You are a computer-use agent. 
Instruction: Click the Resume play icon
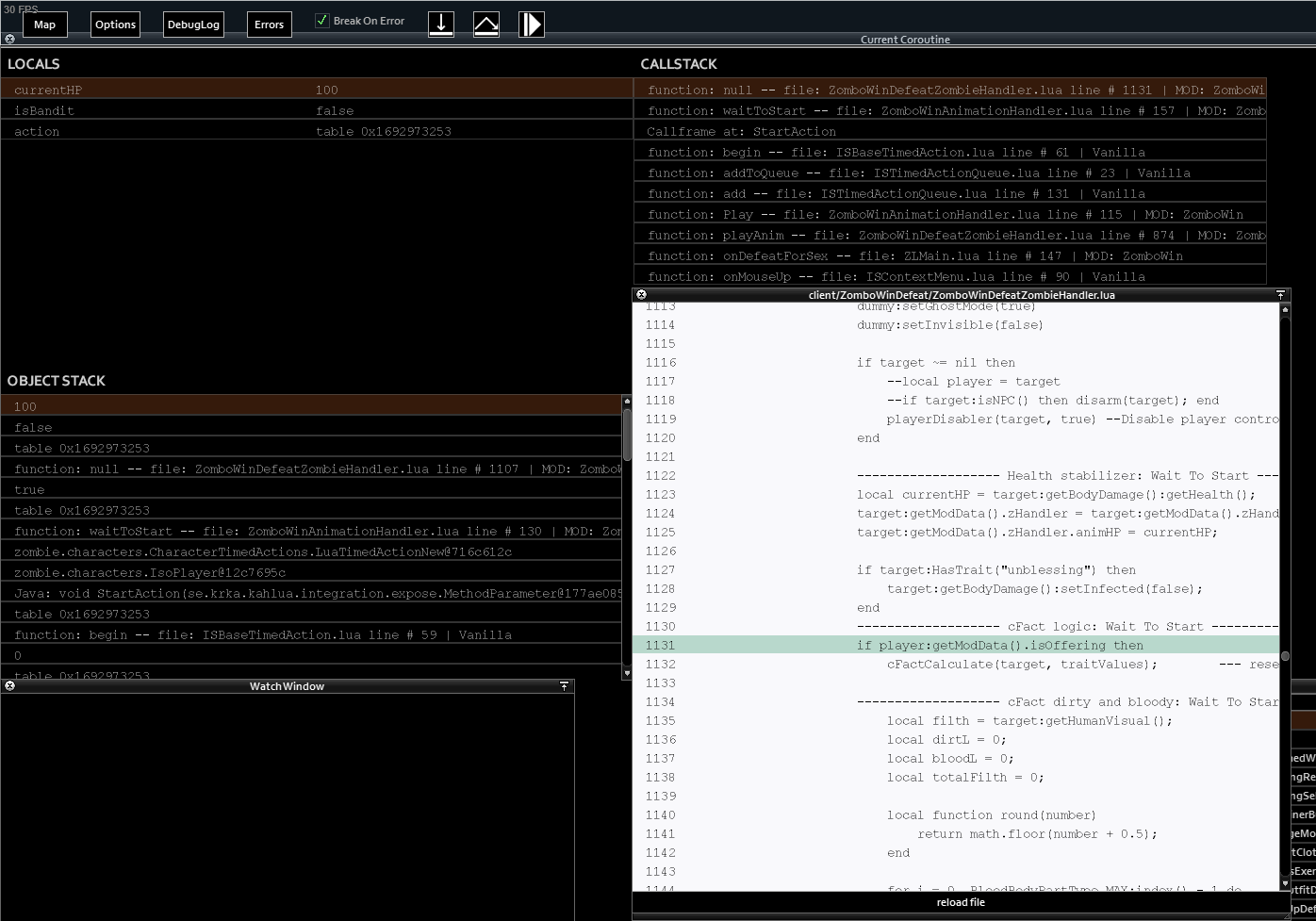click(532, 25)
